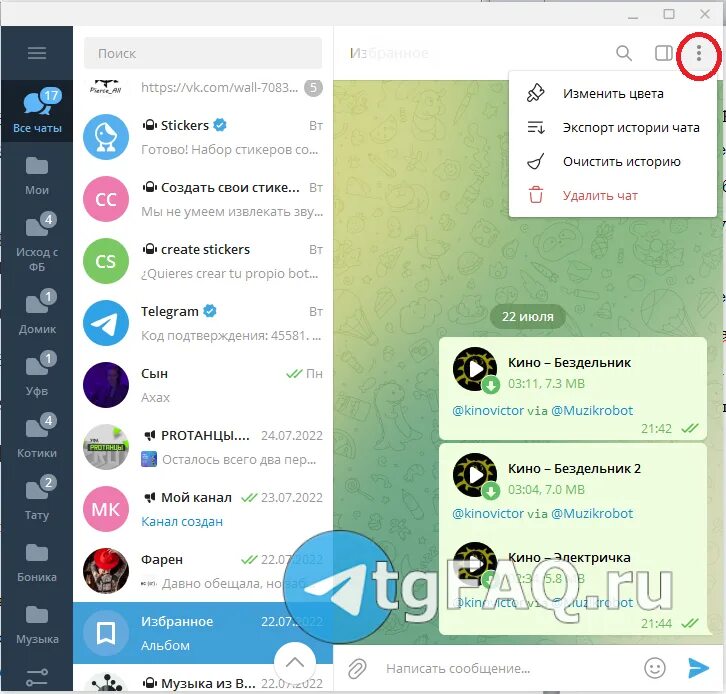Click the 22 июля date badge
The height and width of the screenshot is (694, 726).
528,317
